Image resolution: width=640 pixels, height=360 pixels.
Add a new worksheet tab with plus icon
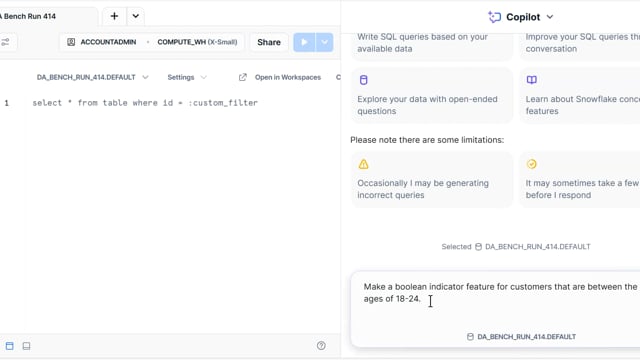(x=114, y=16)
